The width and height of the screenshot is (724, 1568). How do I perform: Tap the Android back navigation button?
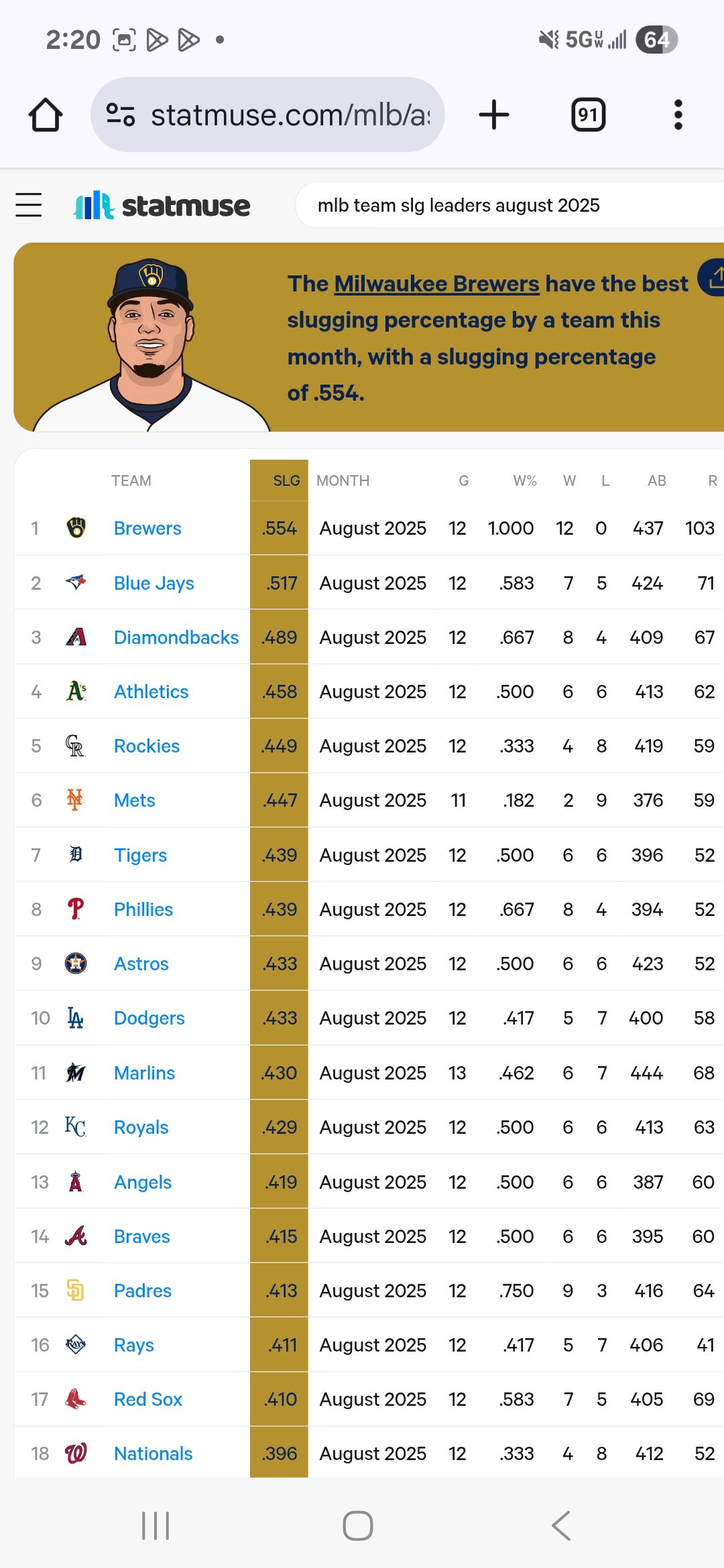coord(561,1526)
